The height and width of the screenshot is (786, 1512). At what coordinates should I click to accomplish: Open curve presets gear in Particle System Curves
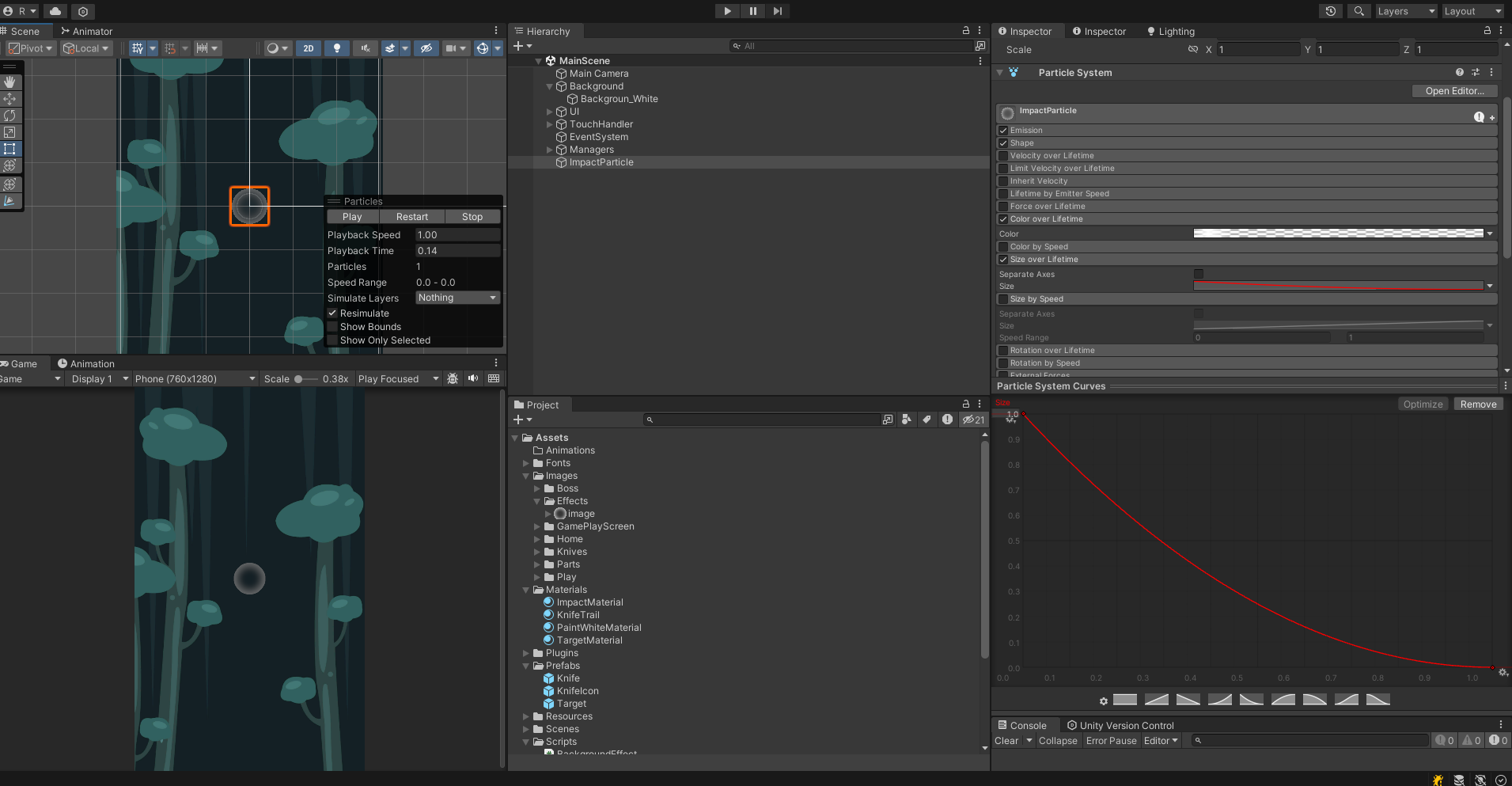(x=1103, y=701)
